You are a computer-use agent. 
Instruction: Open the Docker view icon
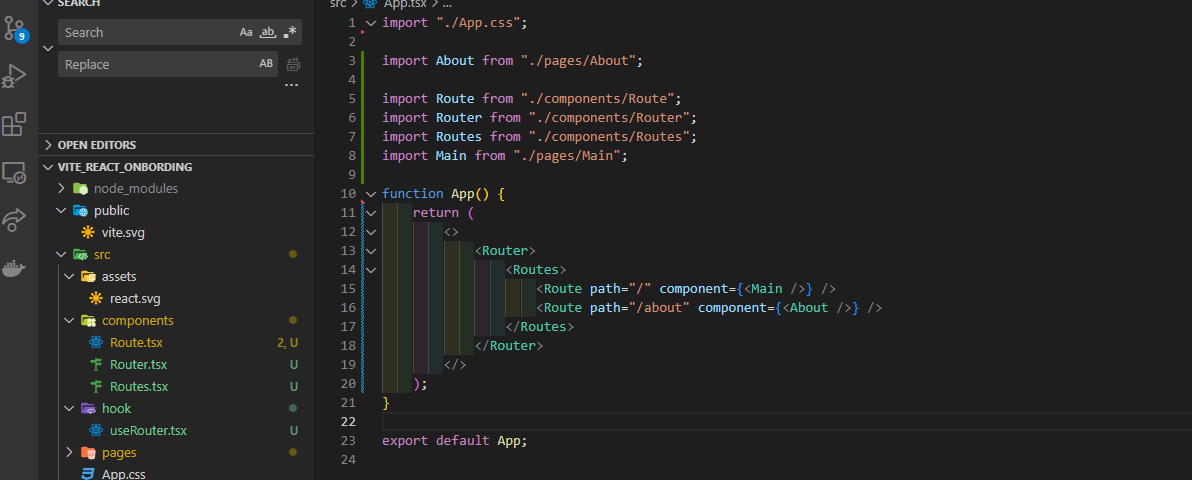tap(14, 269)
